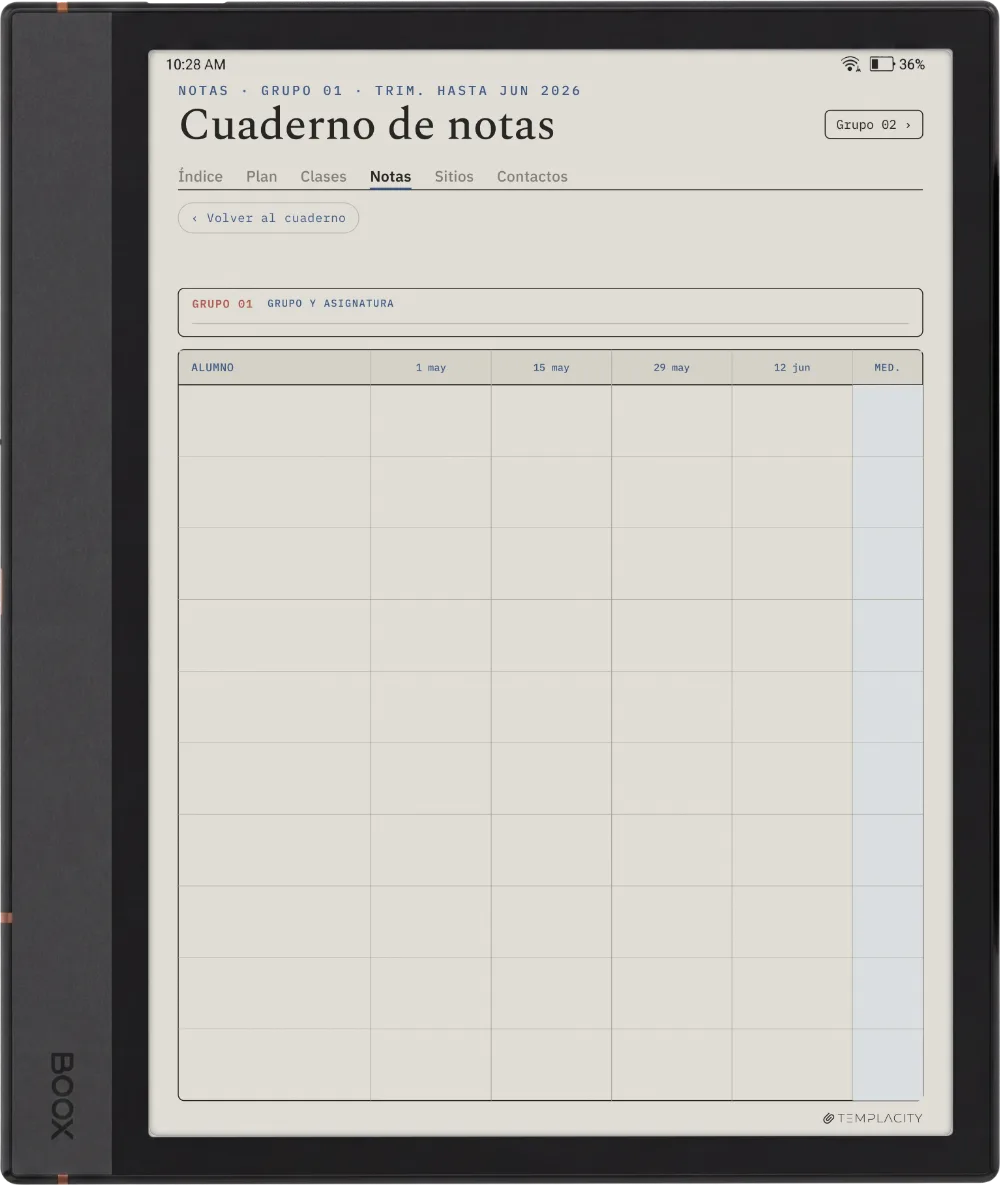Tap the Cuaderno de notas title

coord(367,125)
